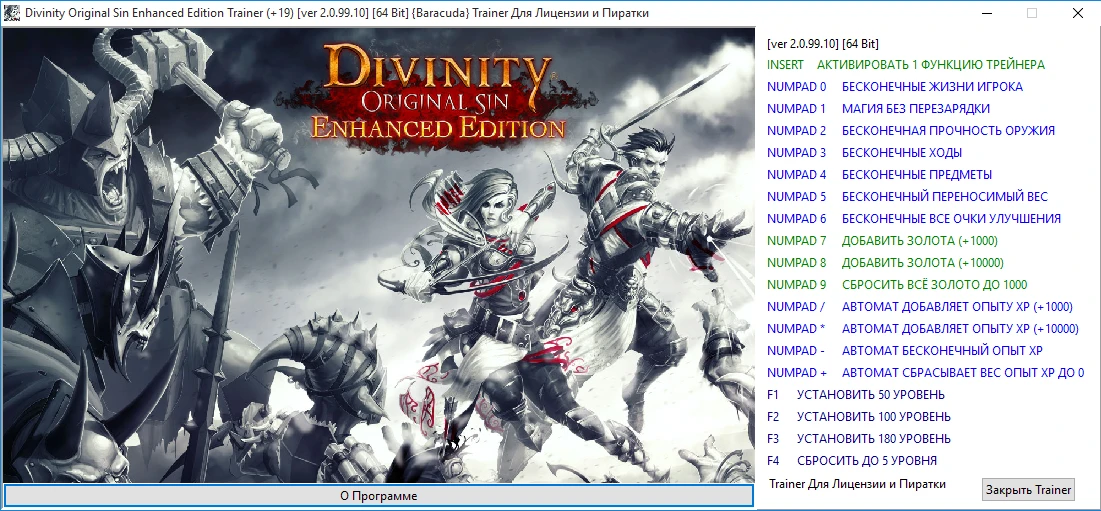The height and width of the screenshot is (511, 1101).
Task: Click F1 УСТАНОВИТЬ 50 УРОВЕНЬ
Action: click(856, 394)
